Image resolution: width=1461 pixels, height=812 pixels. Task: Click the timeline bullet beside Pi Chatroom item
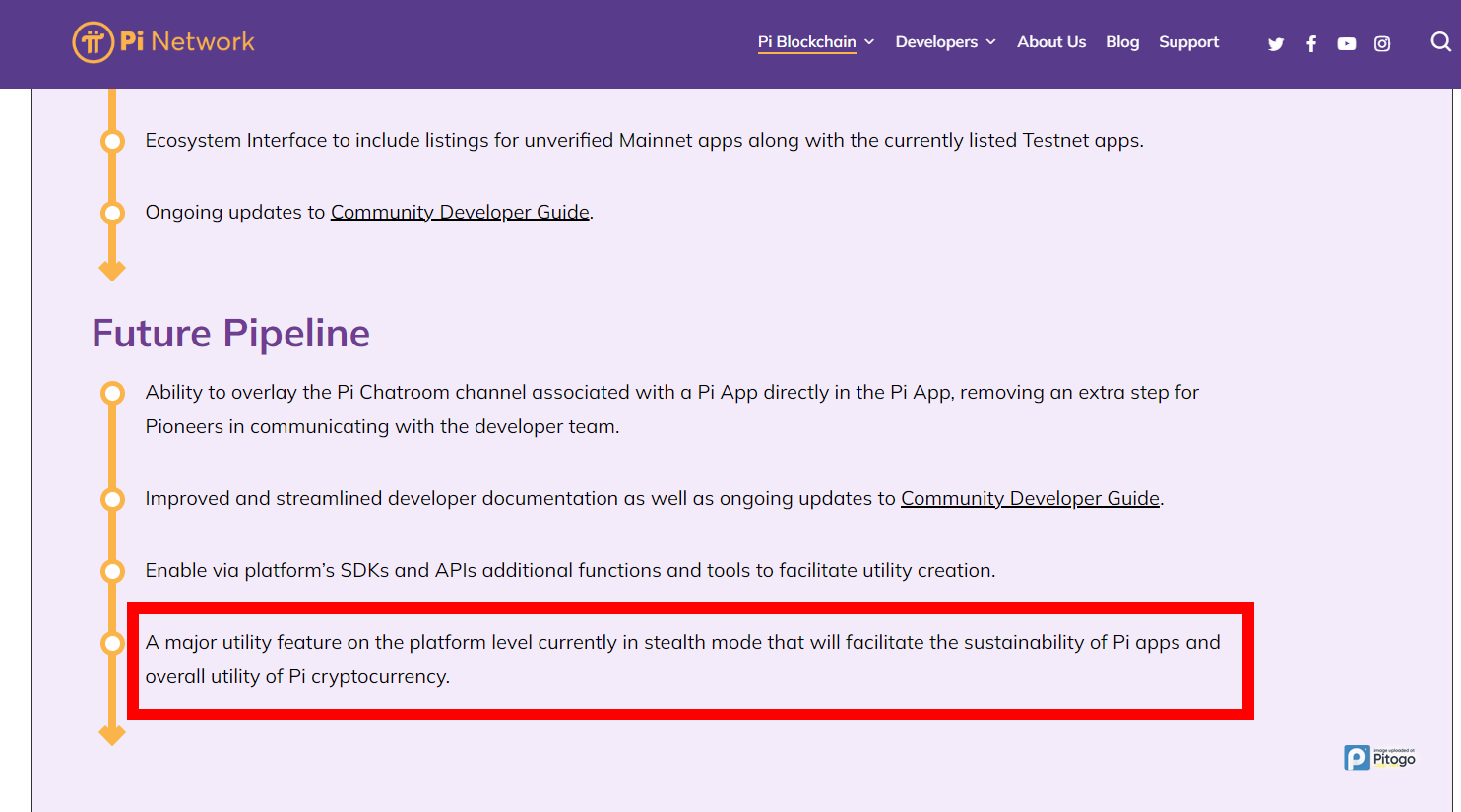(113, 394)
